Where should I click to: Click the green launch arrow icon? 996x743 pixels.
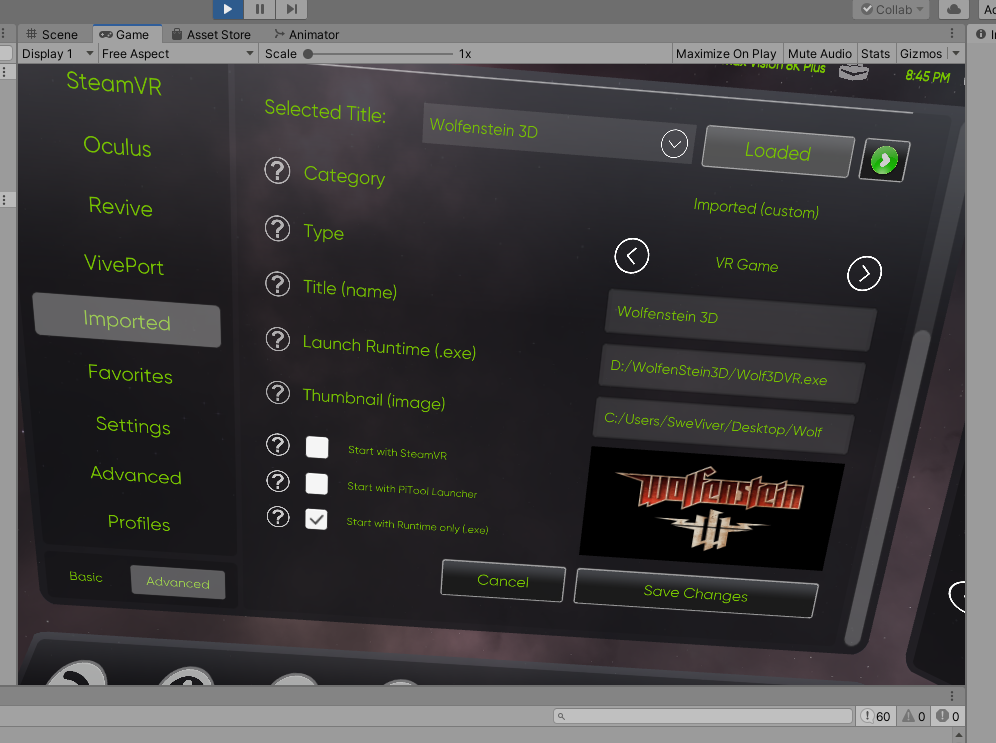[x=884, y=160]
